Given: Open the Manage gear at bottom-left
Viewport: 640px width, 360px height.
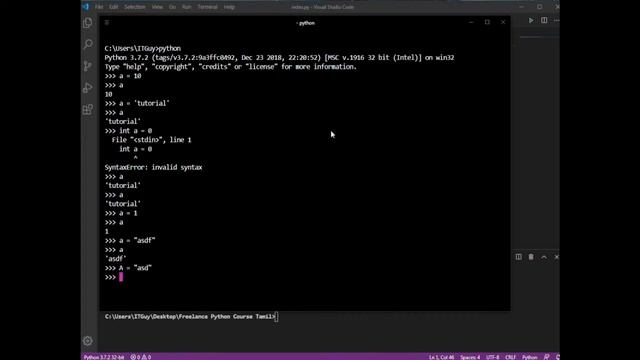Looking at the screenshot, I should pos(88,341).
